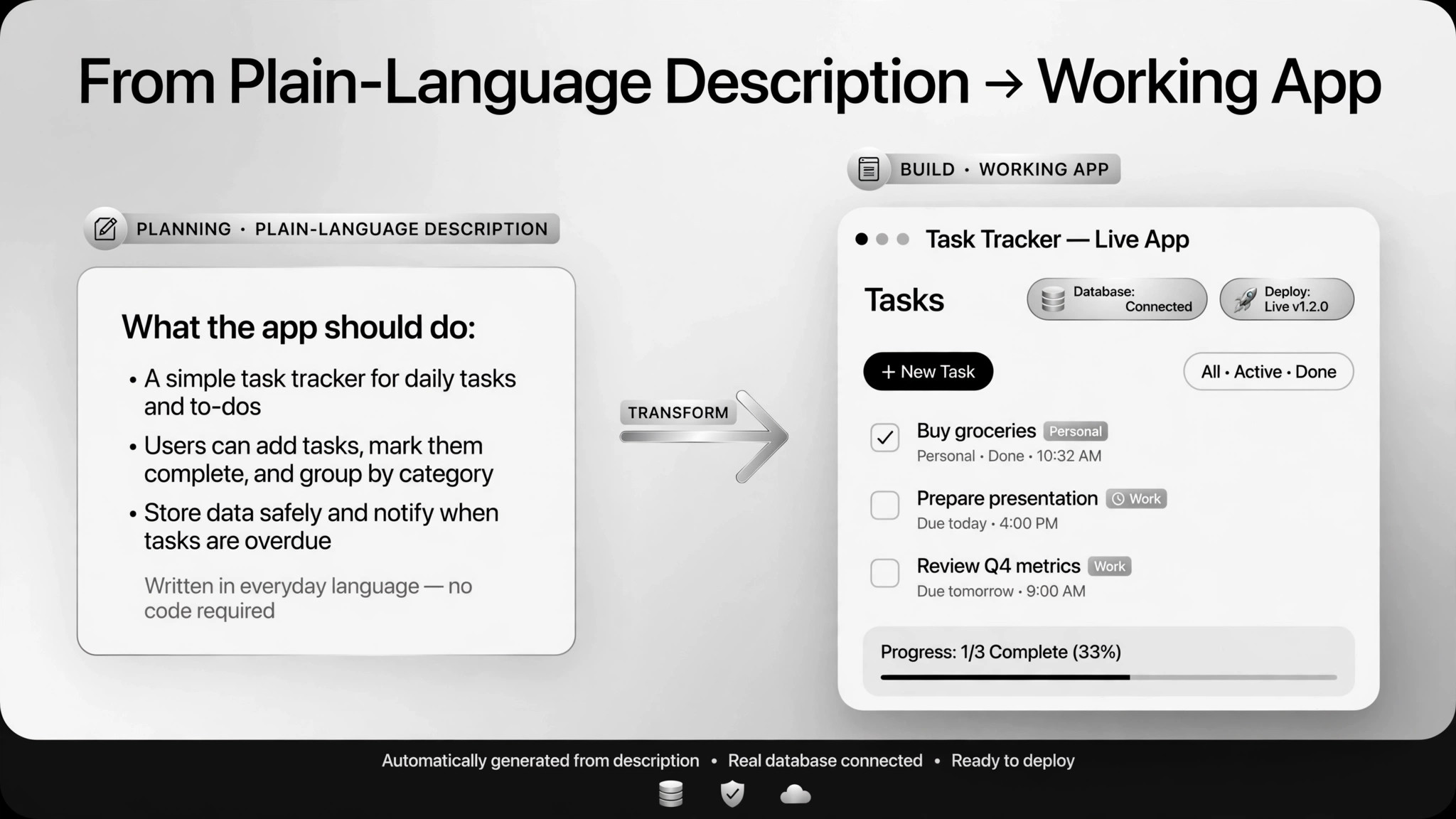Click the TRANSFORM label
The width and height of the screenshot is (1456, 819).
pyautogui.click(x=678, y=413)
